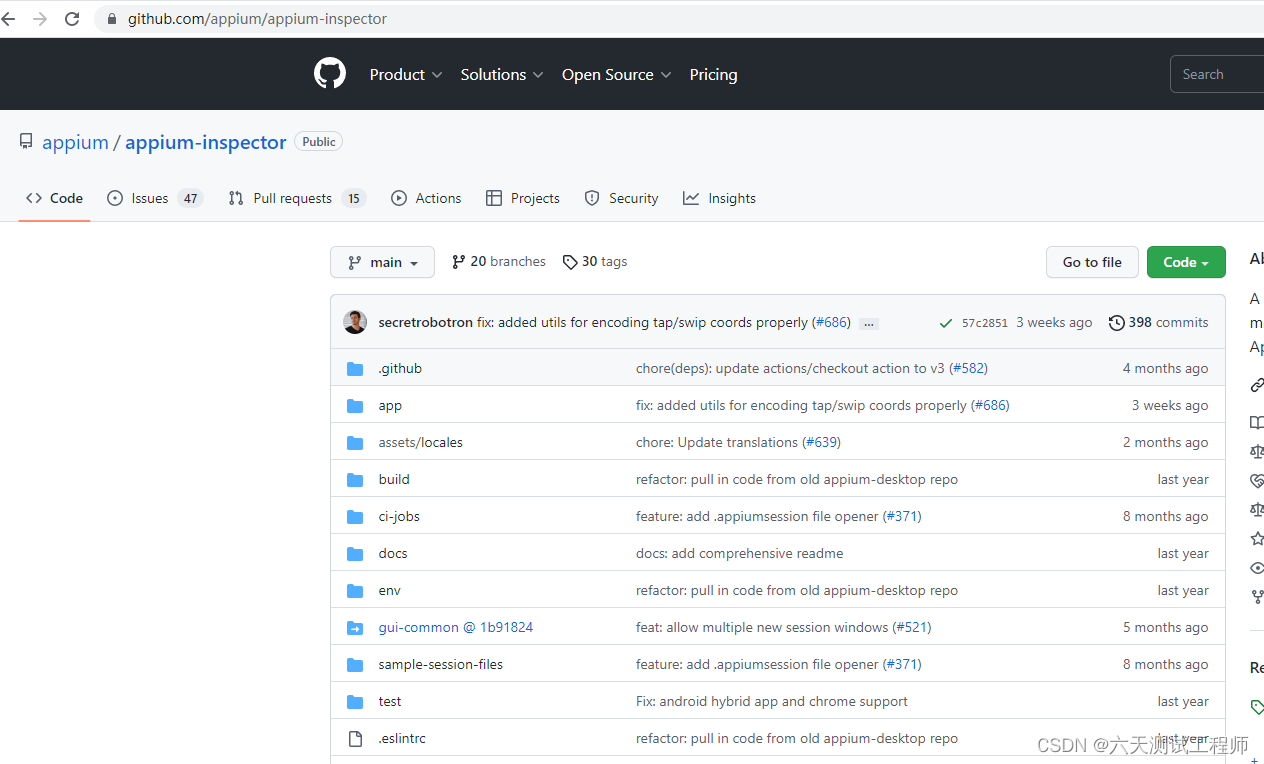Click the repository book icon beside appium
This screenshot has width=1264, height=764.
(26, 142)
